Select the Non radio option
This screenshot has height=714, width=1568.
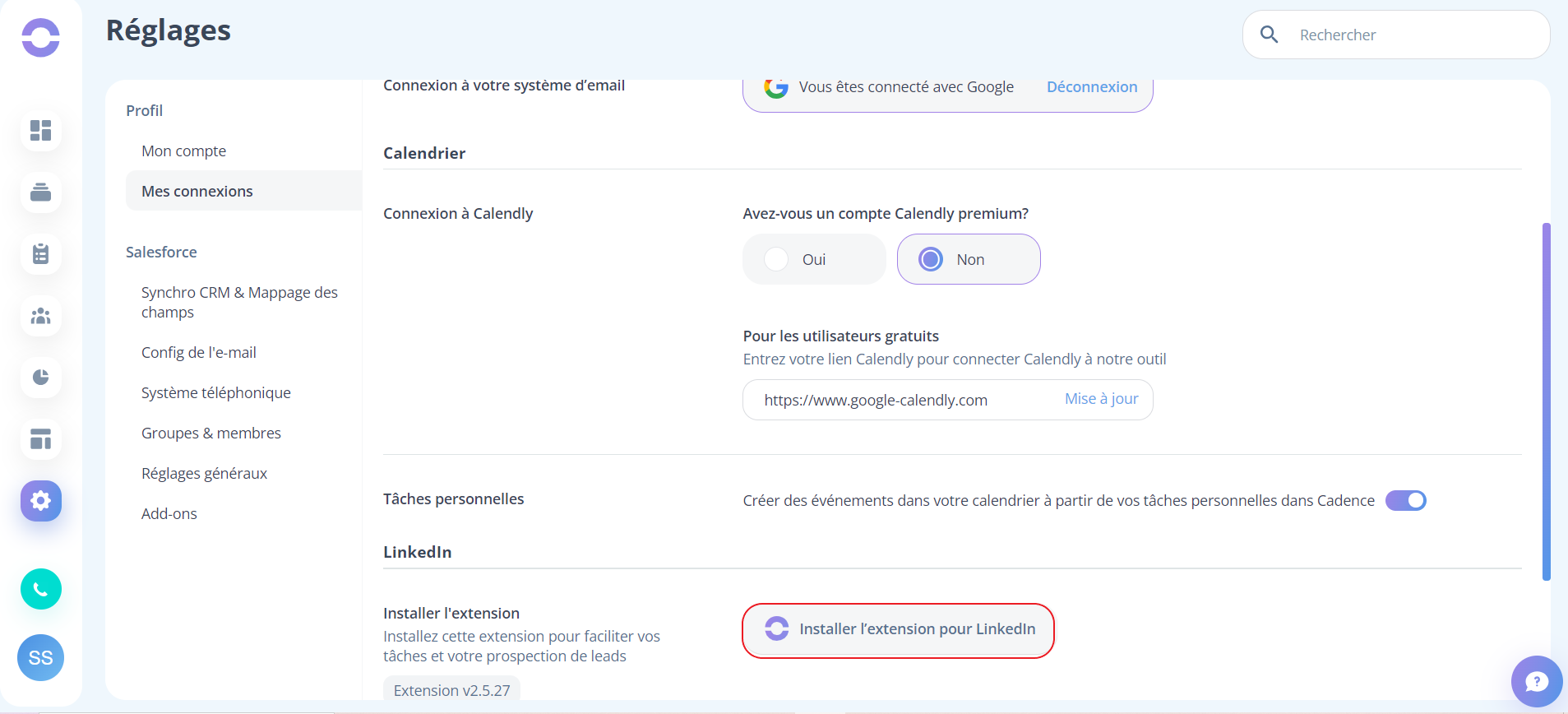(x=969, y=259)
